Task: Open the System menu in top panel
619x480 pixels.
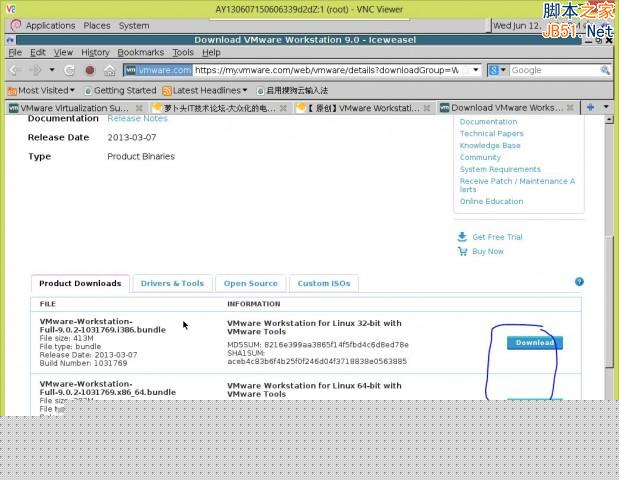Action: [x=134, y=26]
